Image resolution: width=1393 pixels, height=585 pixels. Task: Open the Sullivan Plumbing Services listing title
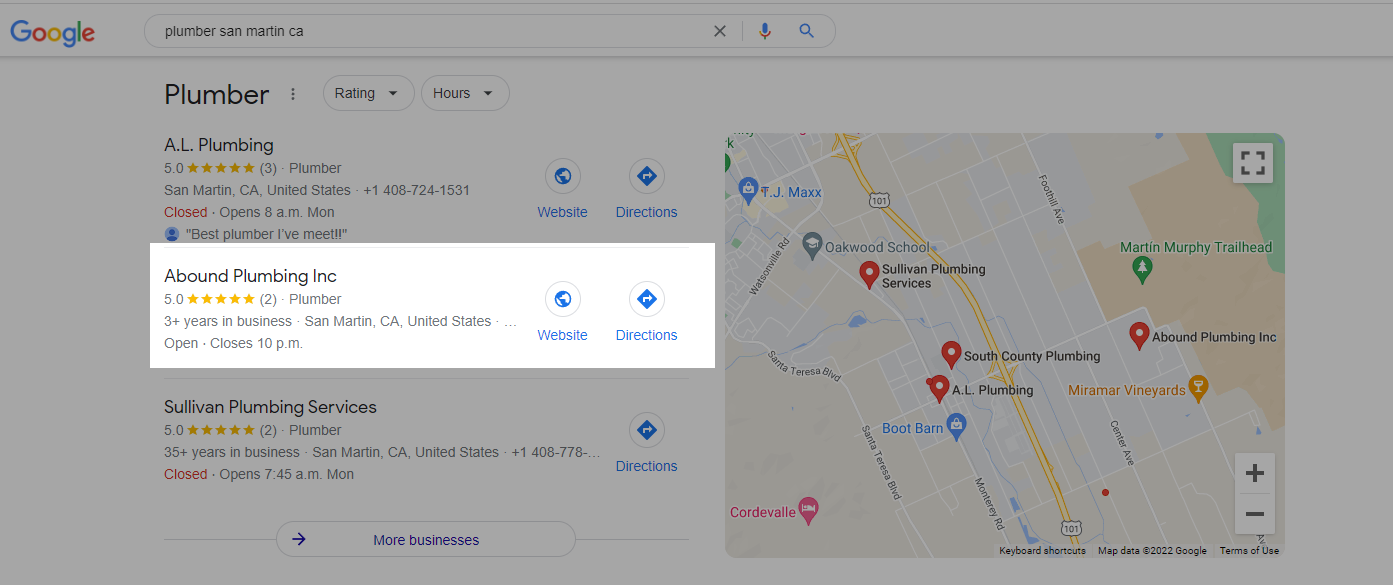271,407
